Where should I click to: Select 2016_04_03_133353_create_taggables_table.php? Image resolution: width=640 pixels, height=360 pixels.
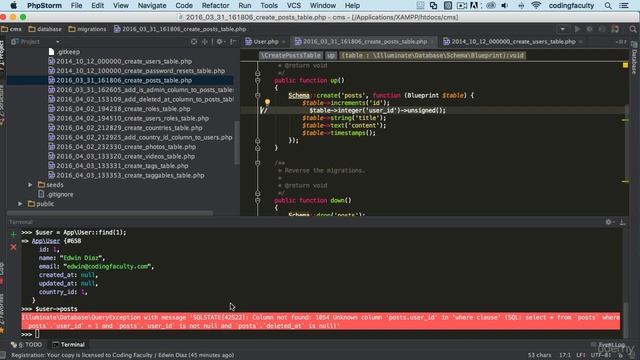tap(126, 176)
